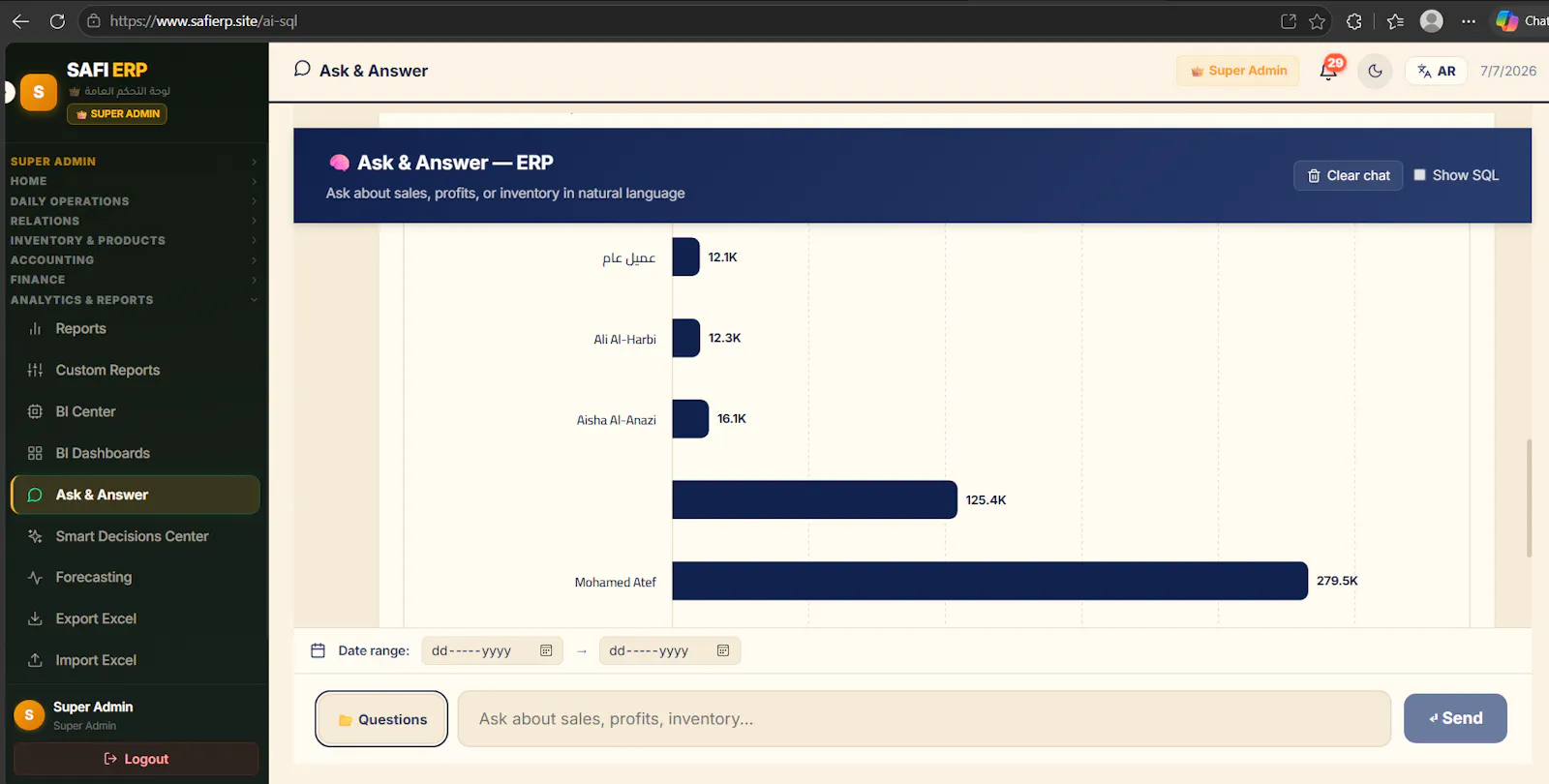The height and width of the screenshot is (784, 1549).
Task: Click the start date range field
Action: (492, 650)
